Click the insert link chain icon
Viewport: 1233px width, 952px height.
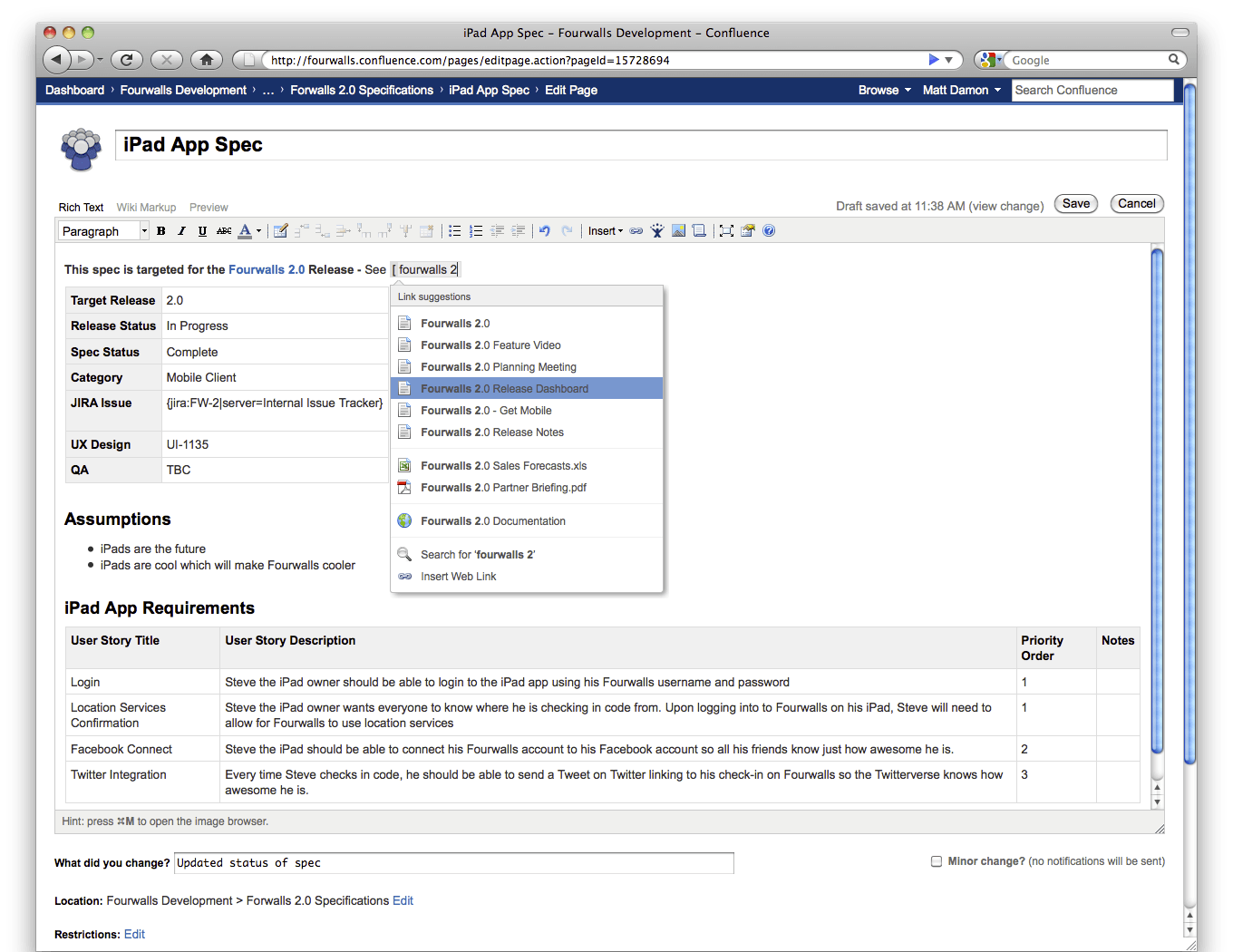point(636,231)
